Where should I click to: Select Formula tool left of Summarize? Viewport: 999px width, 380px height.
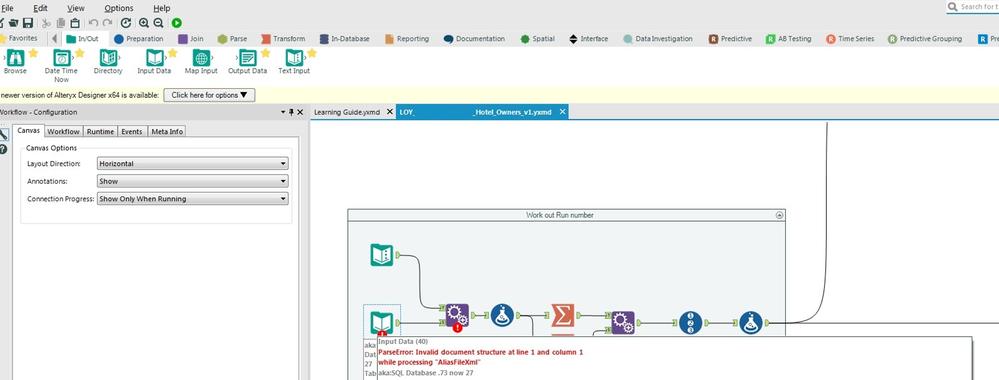click(502, 315)
